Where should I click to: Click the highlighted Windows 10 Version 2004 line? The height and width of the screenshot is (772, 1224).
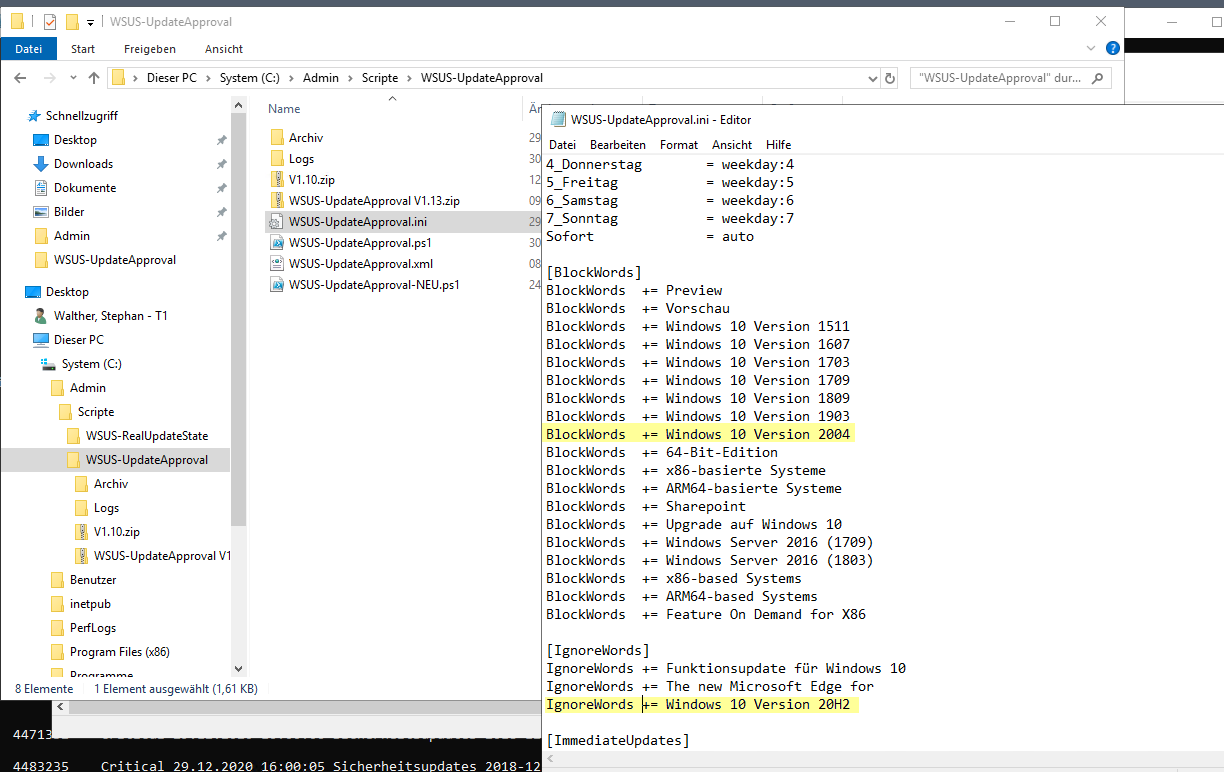pos(698,434)
